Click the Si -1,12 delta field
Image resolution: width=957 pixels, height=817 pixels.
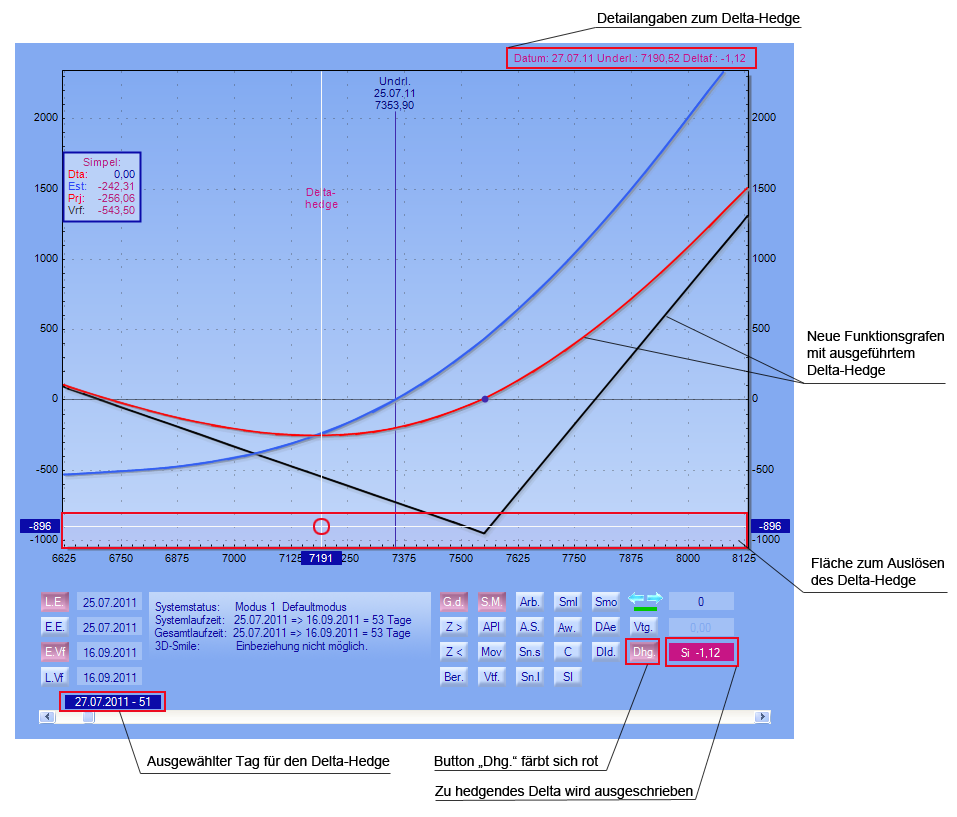click(x=701, y=653)
